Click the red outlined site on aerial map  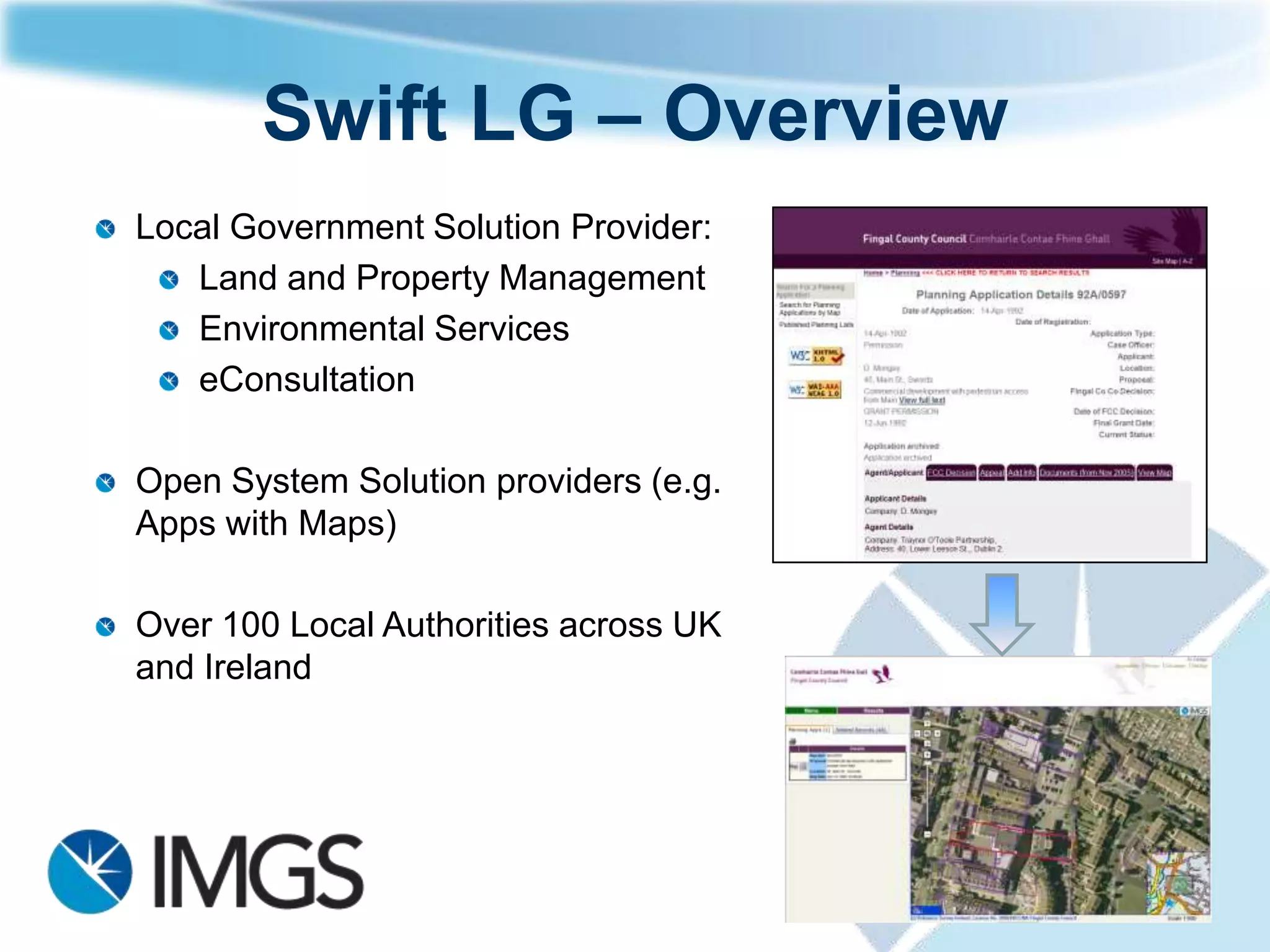(x=1012, y=842)
